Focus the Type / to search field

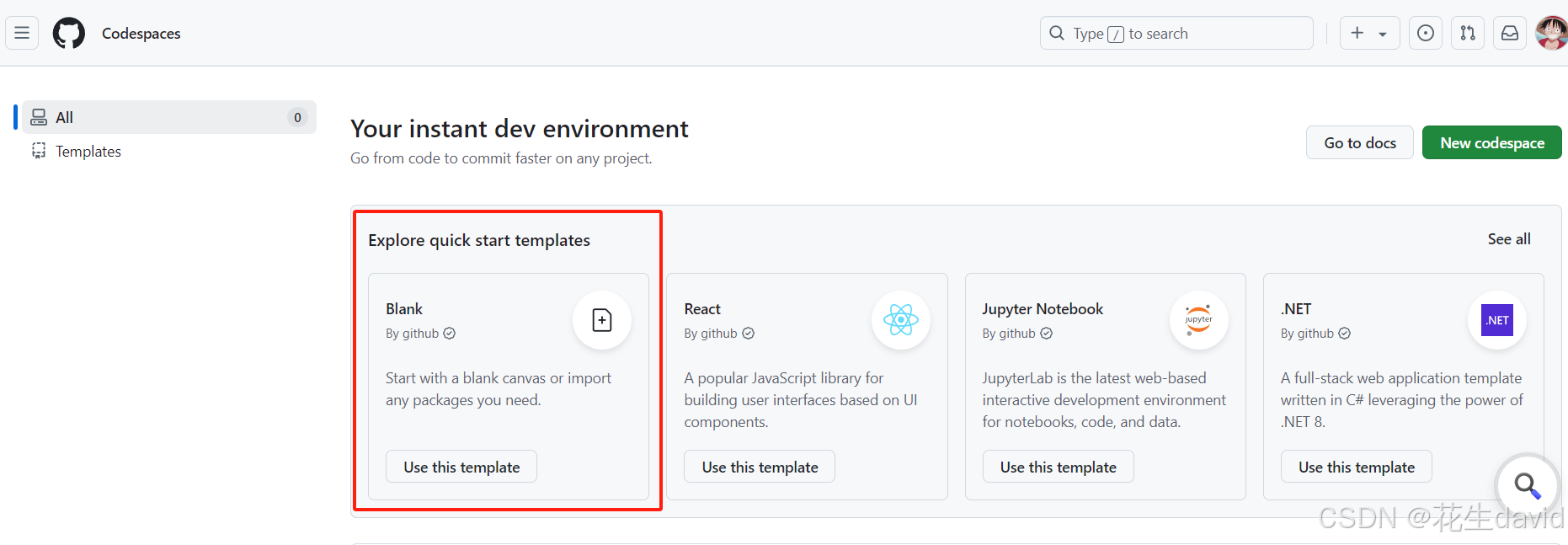(x=1176, y=33)
